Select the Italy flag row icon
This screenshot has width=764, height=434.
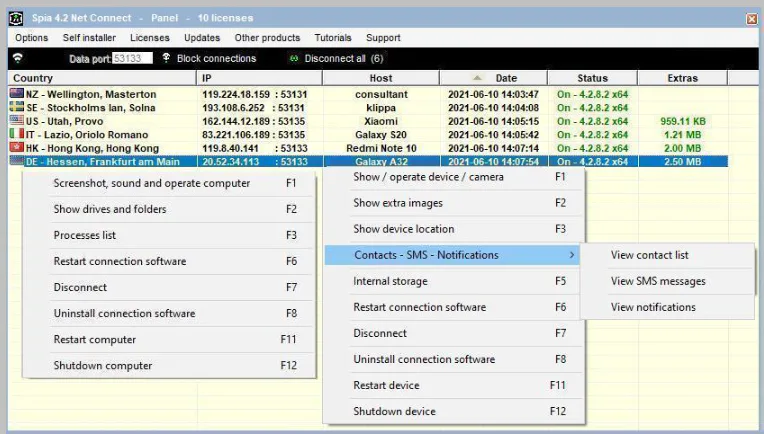point(17,134)
